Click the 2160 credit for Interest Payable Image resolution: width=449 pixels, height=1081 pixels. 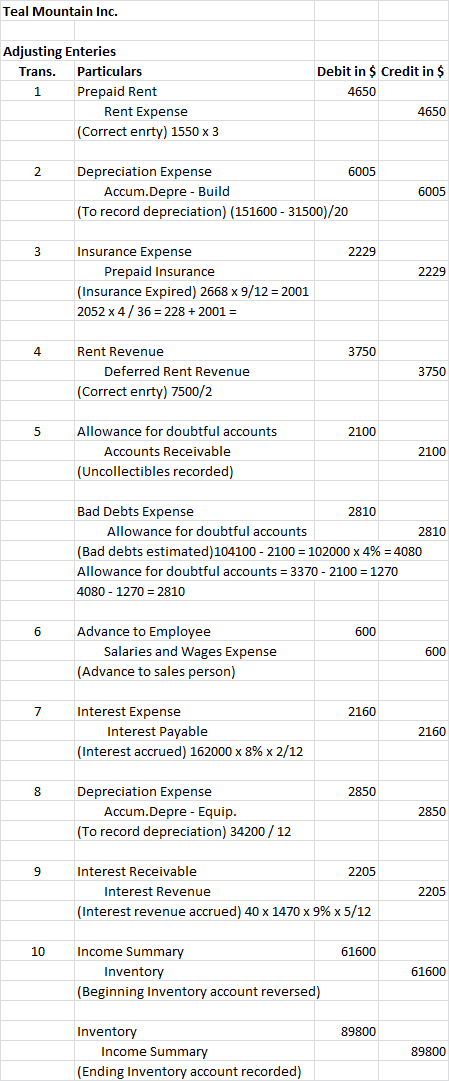click(x=432, y=731)
